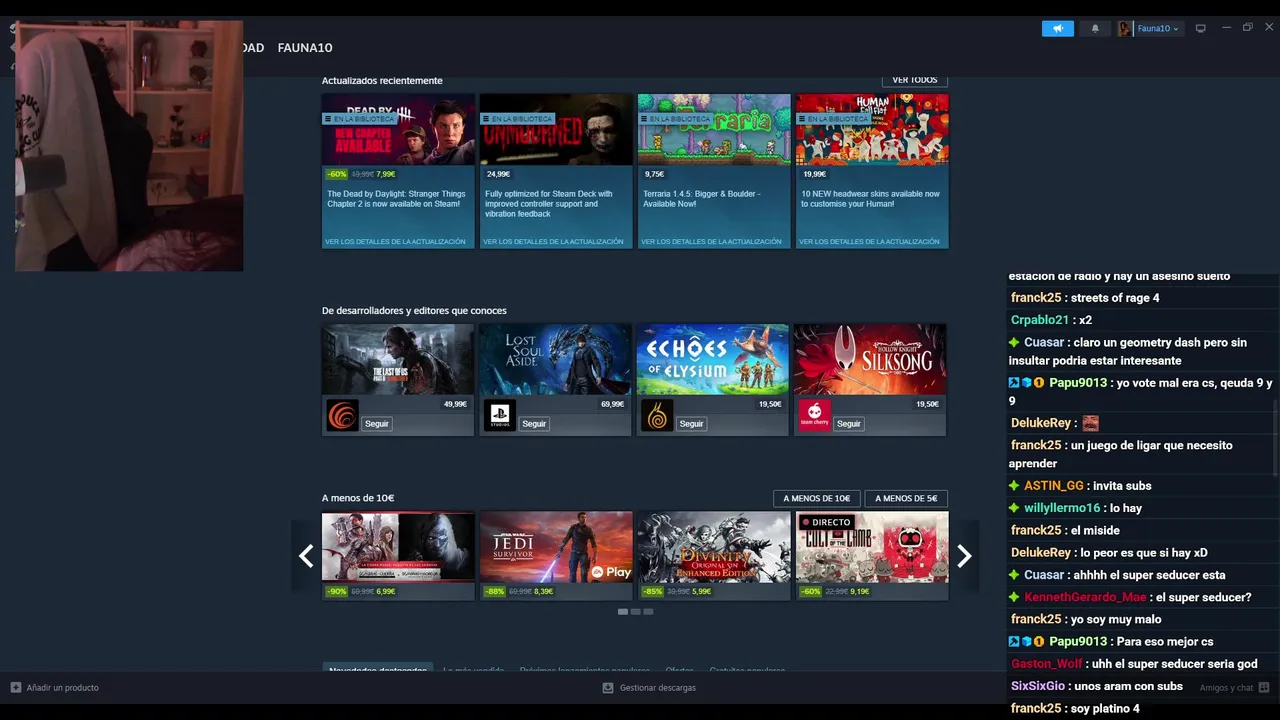1280x720 pixels.
Task: Select the third carousel pagination dot
Action: [648, 611]
